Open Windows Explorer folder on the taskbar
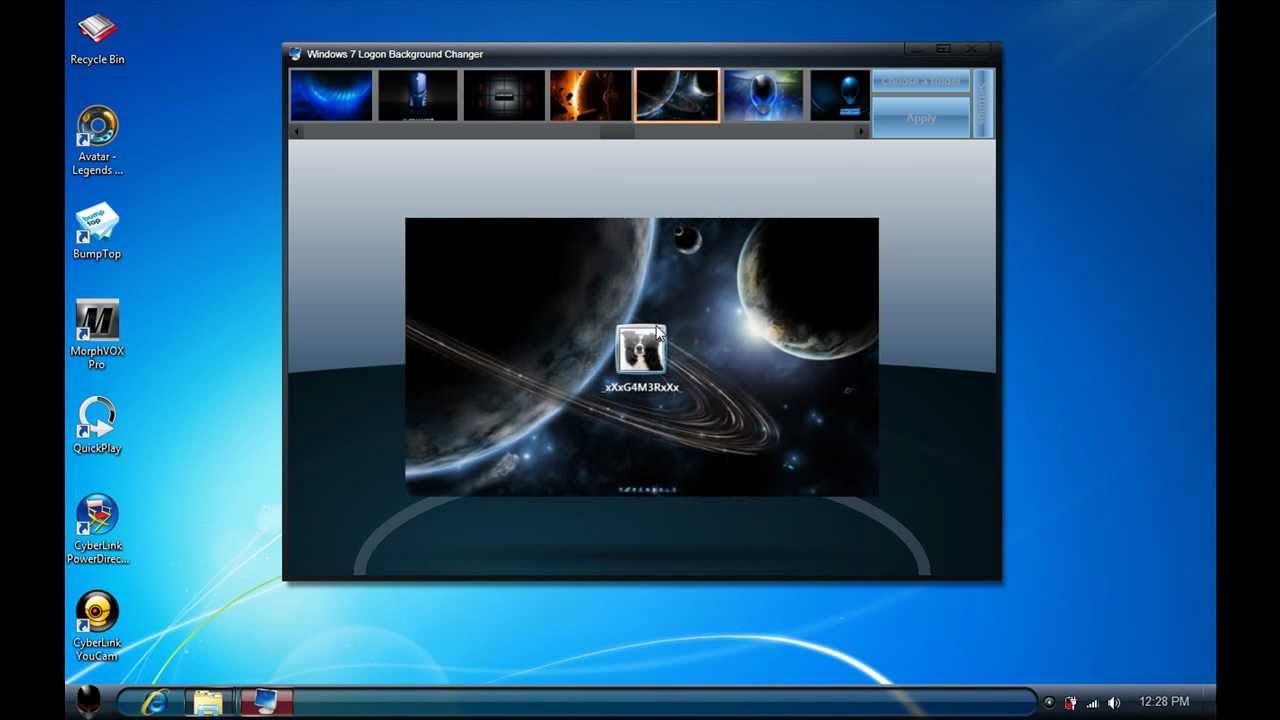Viewport: 1280px width, 720px height. (208, 702)
